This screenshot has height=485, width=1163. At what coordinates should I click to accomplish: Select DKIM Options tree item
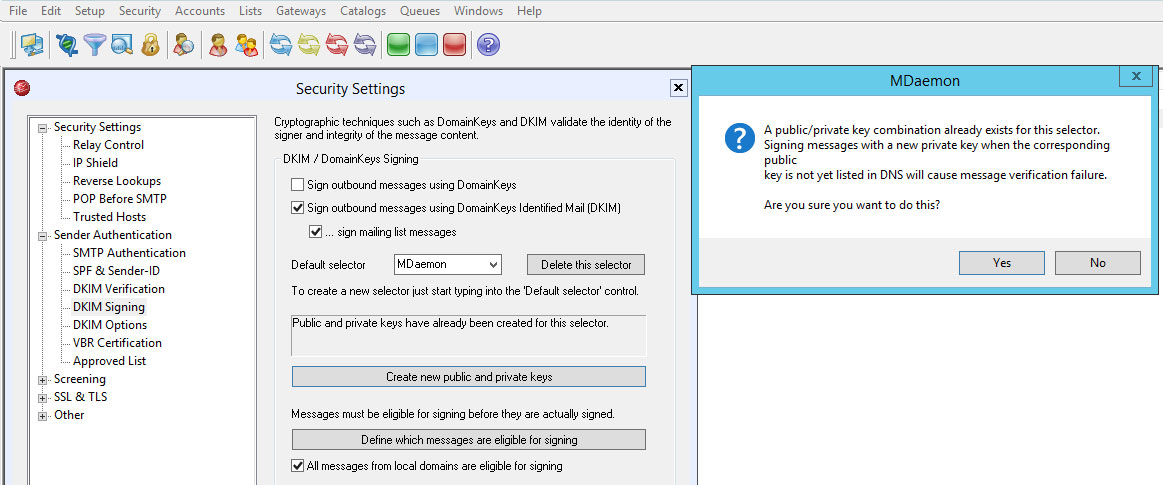110,325
